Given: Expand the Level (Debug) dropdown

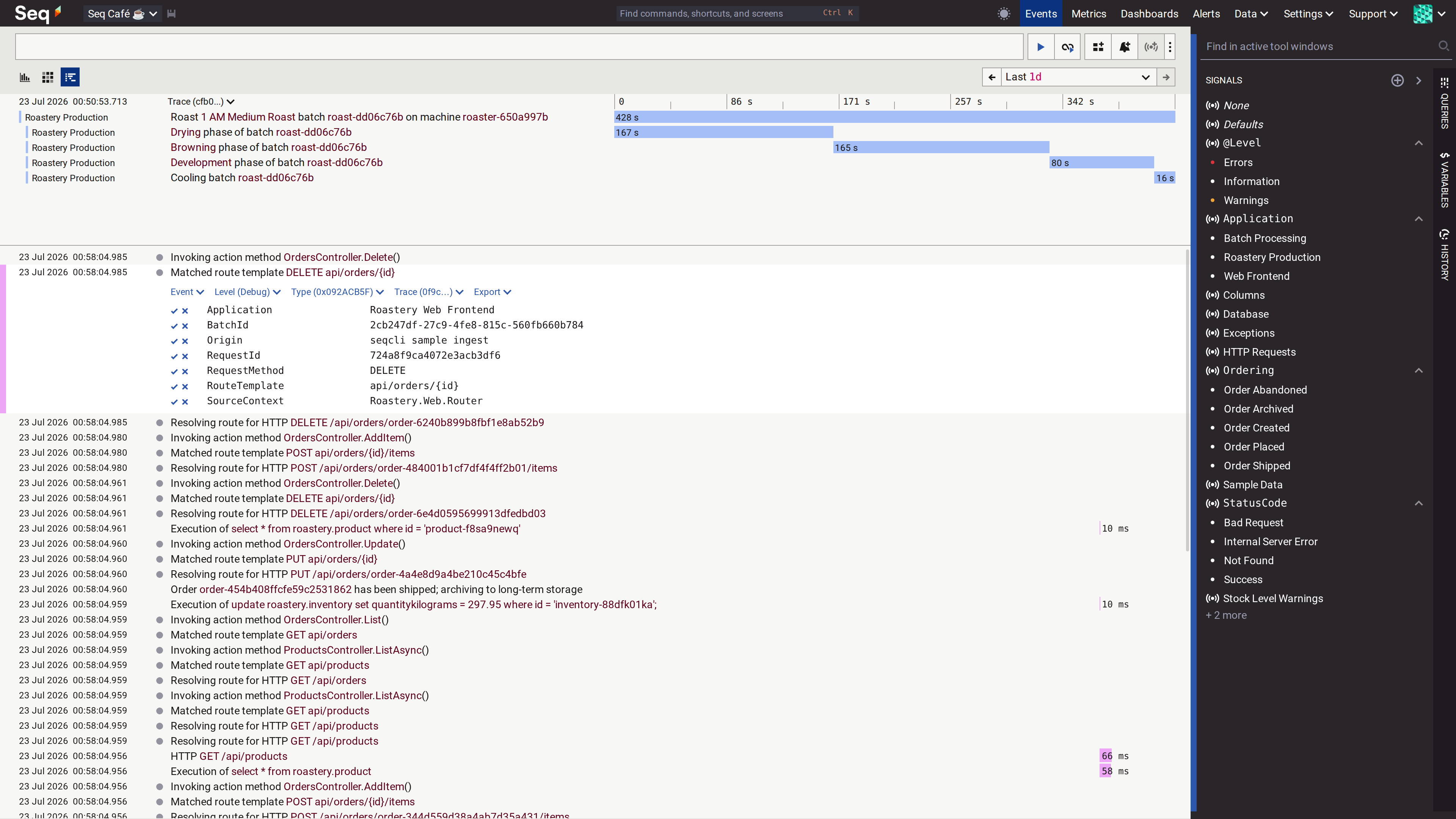Looking at the screenshot, I should click(x=247, y=292).
